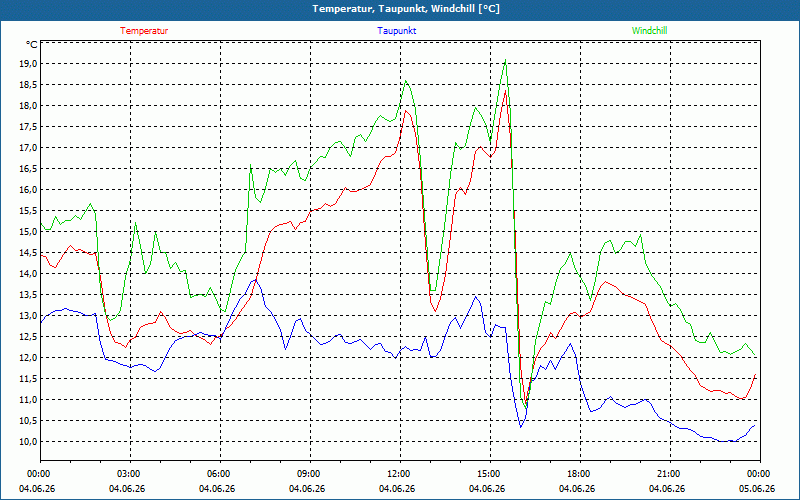Viewport: 800px width, 500px height.
Task: Click the '°C' unit label on y-axis
Action: 32,45
